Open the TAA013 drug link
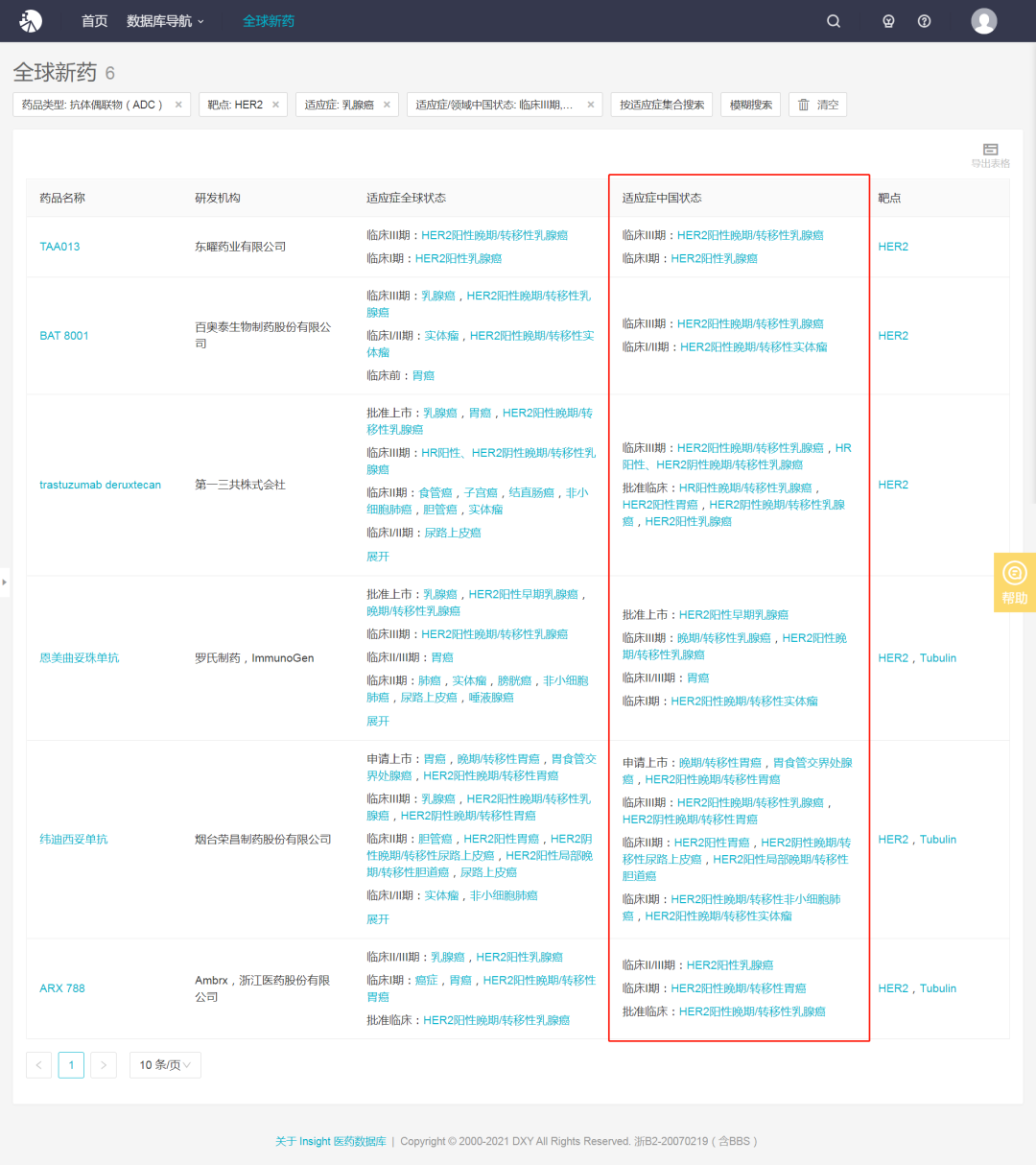The image size is (1036, 1165). [x=59, y=247]
